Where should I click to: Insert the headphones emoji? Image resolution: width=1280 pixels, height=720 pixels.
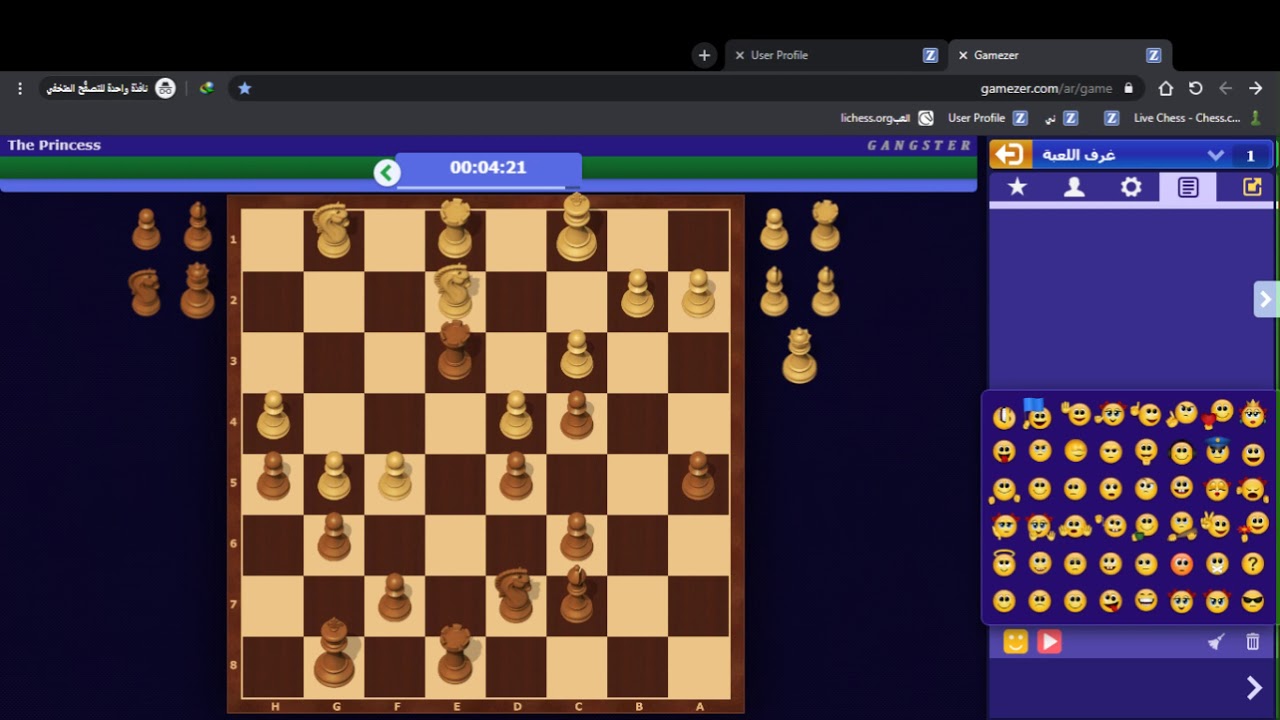coord(1181,452)
